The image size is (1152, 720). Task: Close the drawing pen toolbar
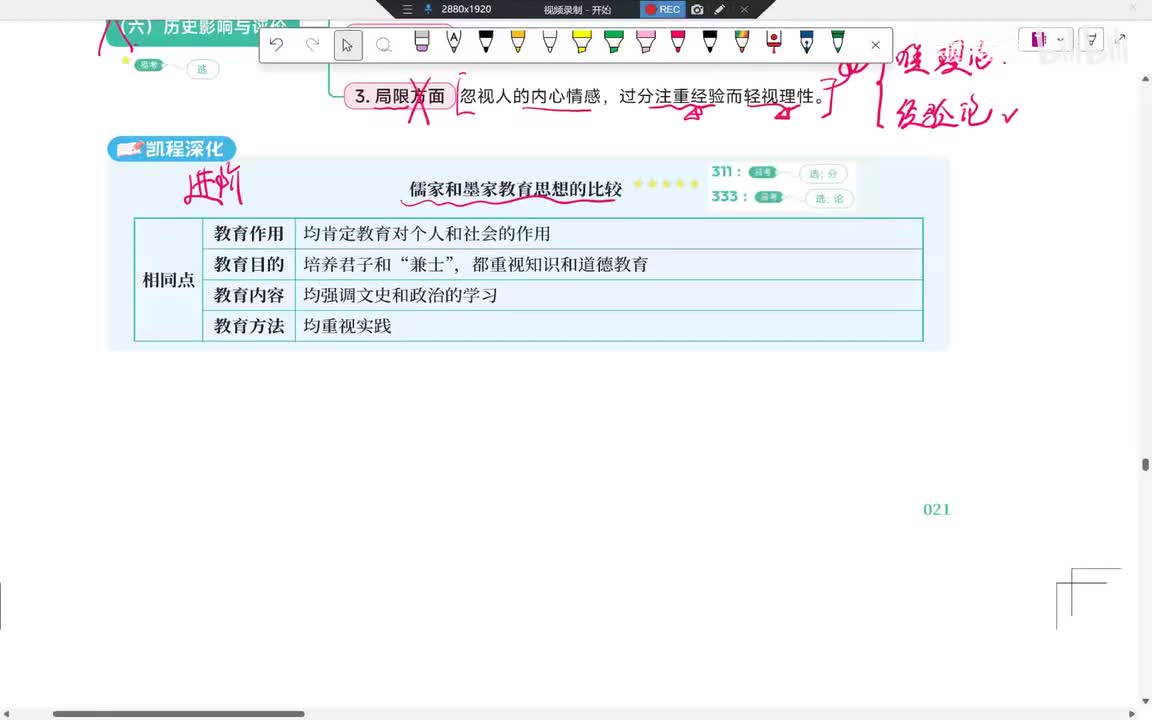(875, 45)
